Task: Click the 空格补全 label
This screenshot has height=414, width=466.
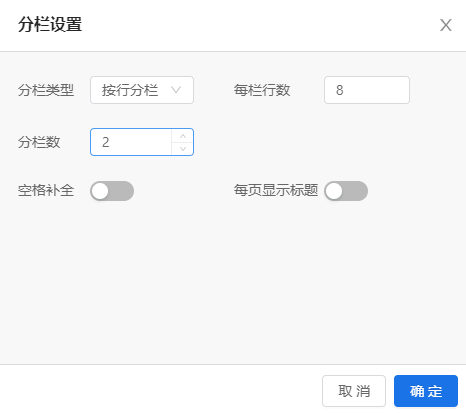Action: click(46, 191)
